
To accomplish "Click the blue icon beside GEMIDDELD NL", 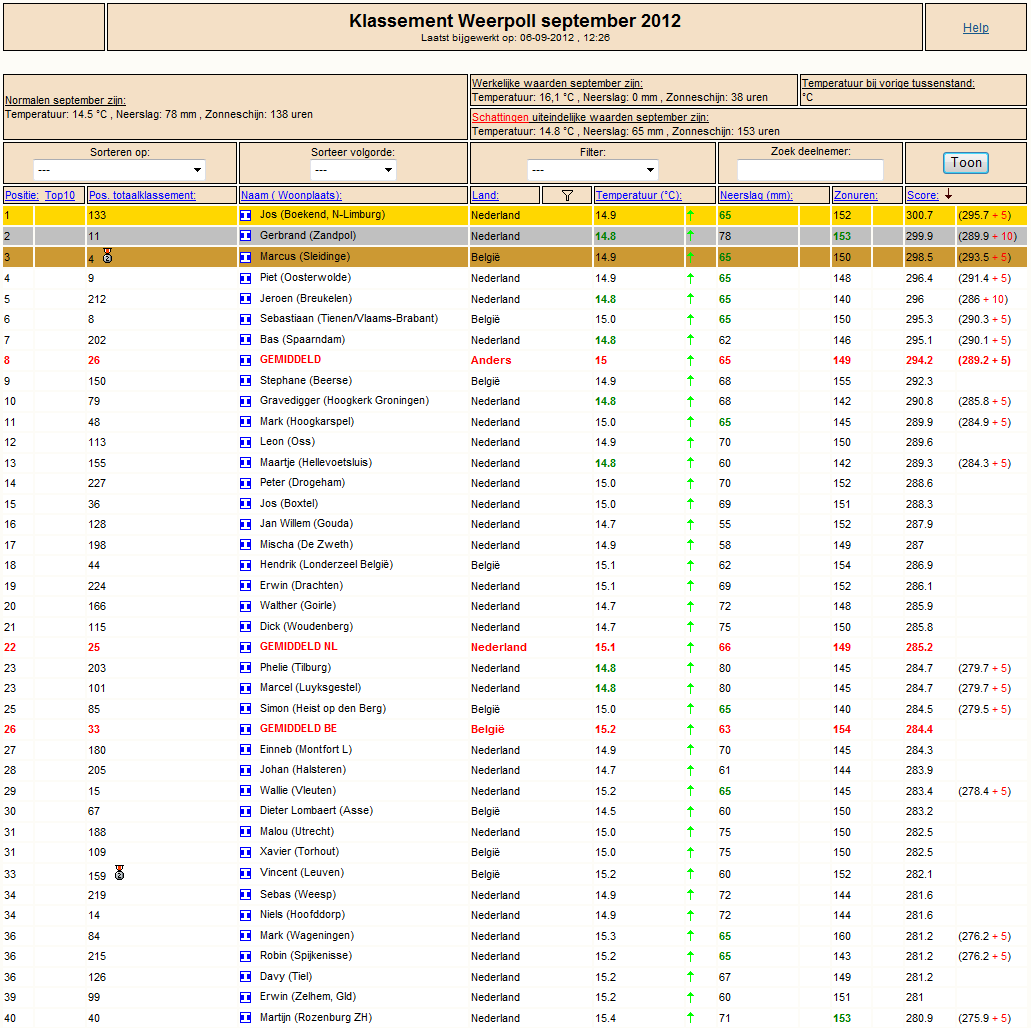I will 245,647.
